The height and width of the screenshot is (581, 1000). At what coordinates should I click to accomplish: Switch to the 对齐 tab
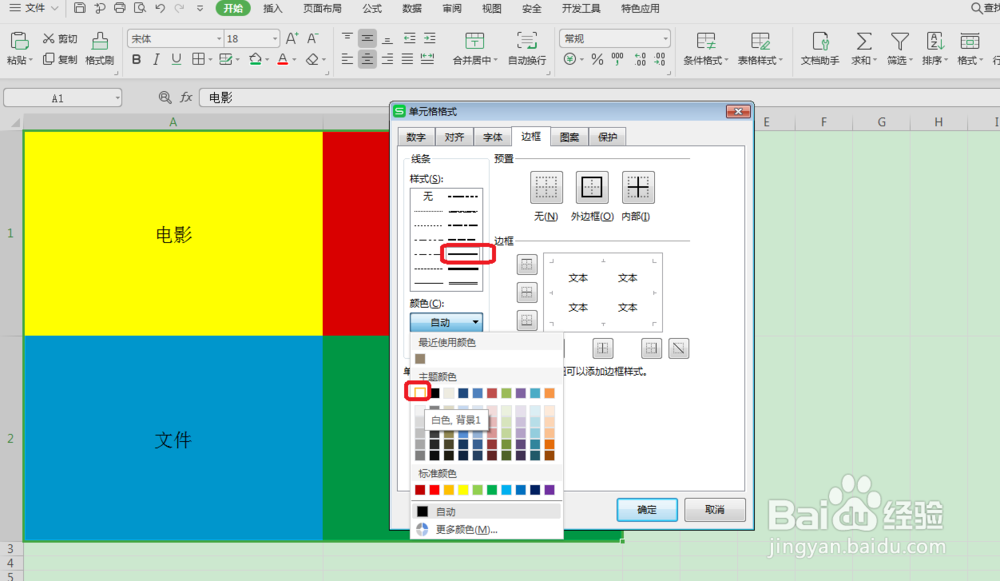[x=454, y=137]
